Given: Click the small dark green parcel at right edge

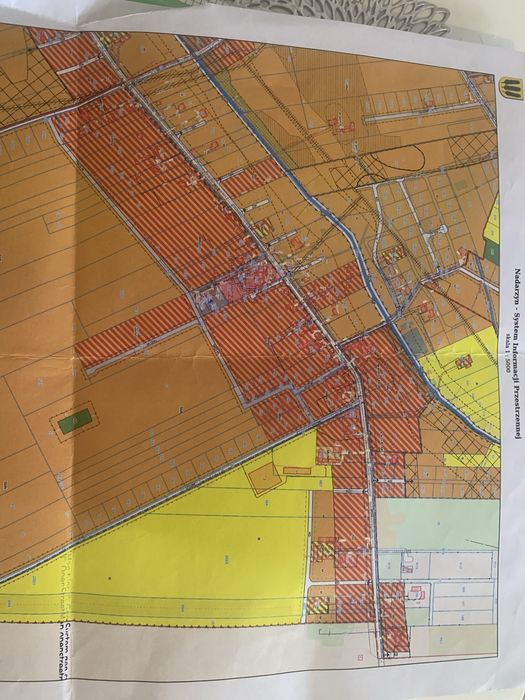Looking at the screenshot, I should tap(492, 253).
